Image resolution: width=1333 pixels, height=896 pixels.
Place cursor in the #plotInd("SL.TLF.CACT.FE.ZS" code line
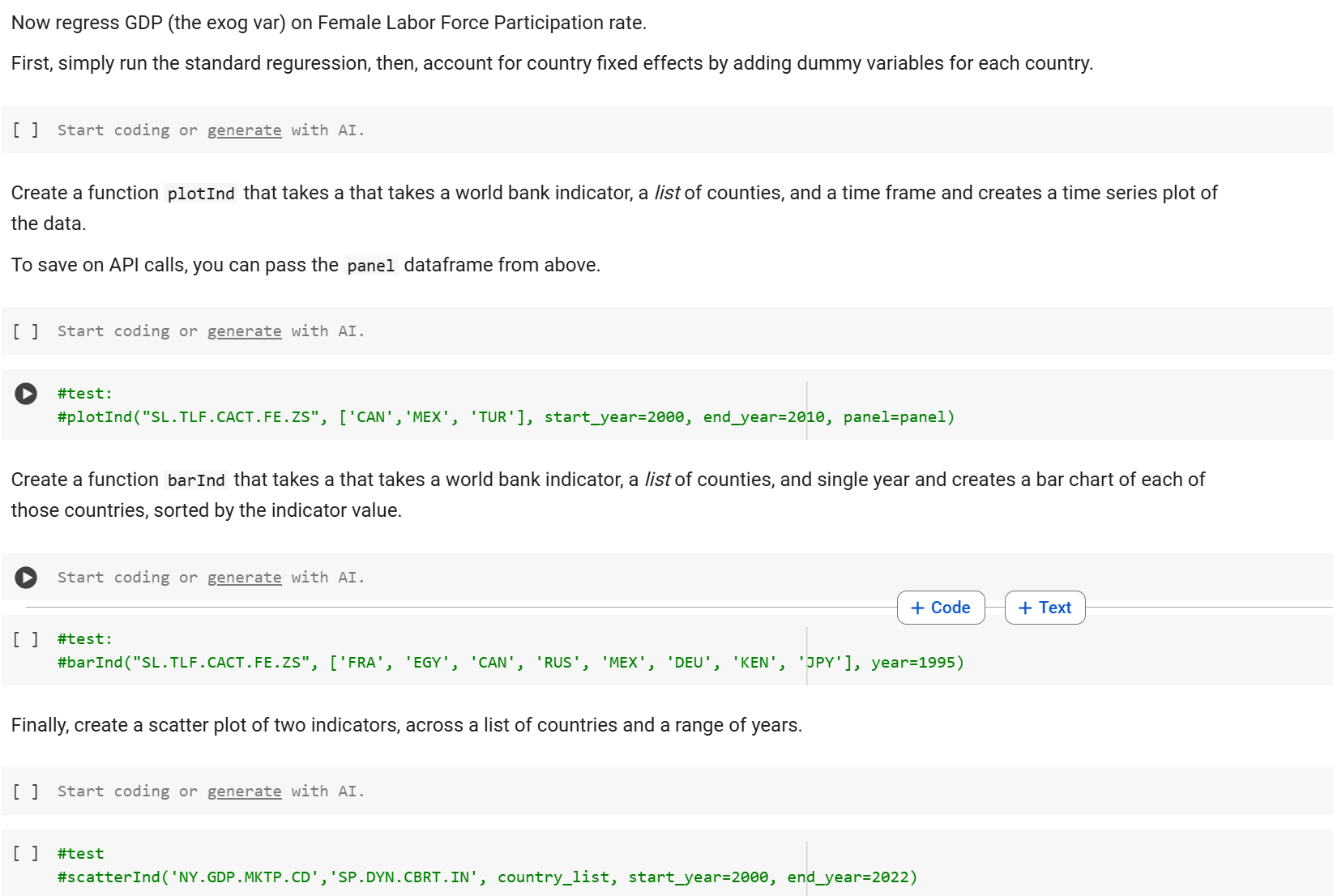point(506,417)
